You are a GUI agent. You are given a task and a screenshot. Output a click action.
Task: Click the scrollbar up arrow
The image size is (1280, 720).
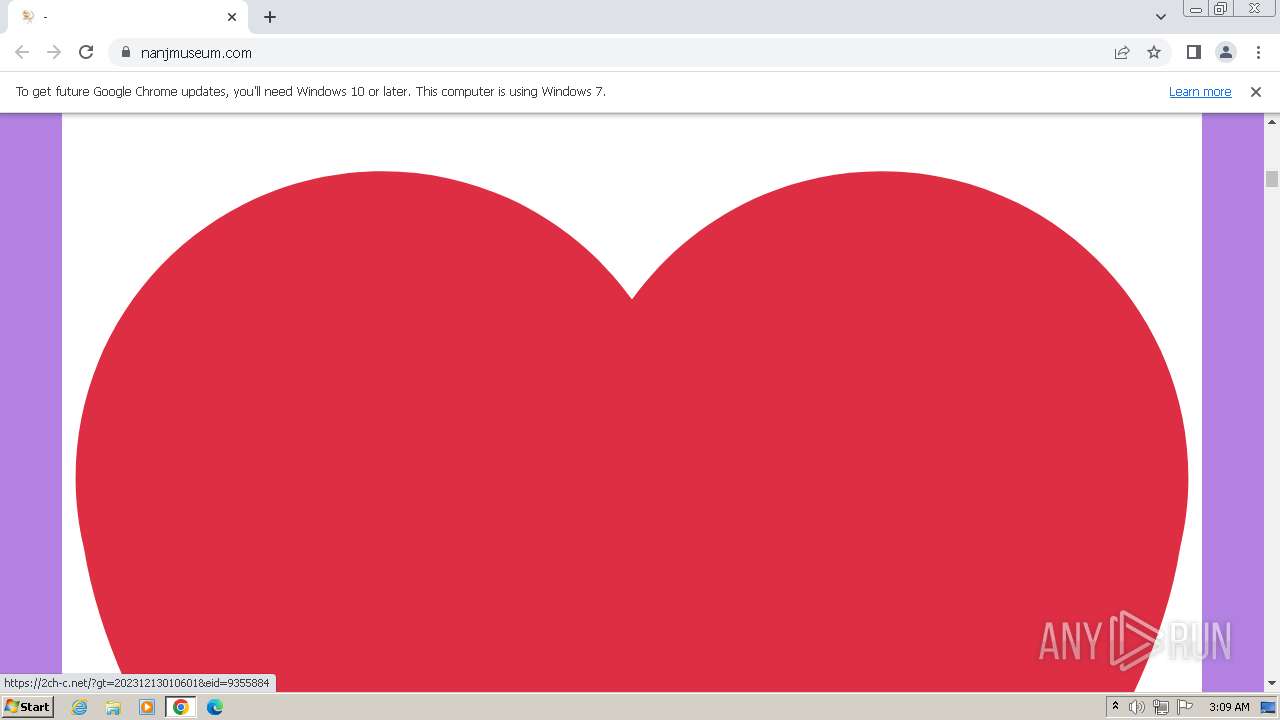[1272, 120]
